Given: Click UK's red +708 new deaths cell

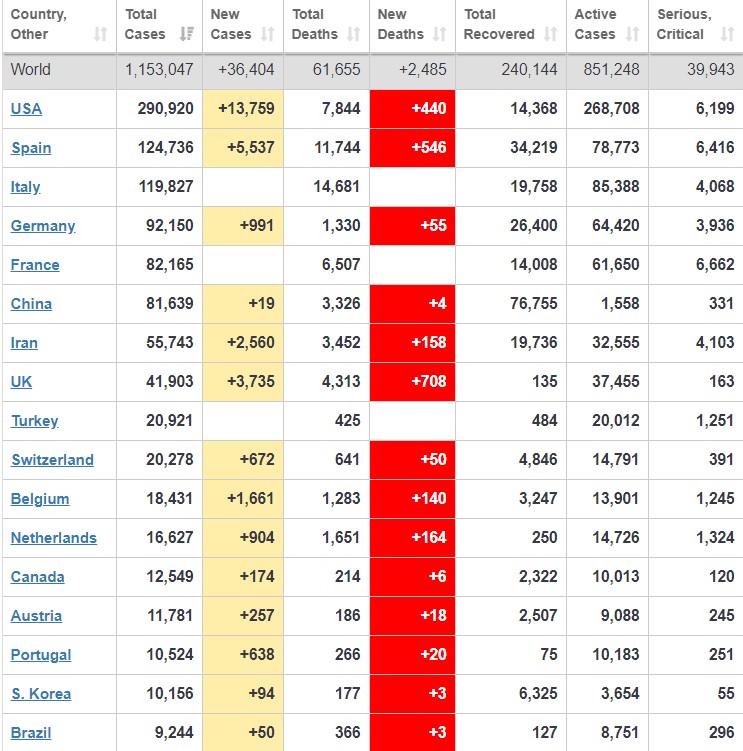Looking at the screenshot, I should (x=413, y=382).
